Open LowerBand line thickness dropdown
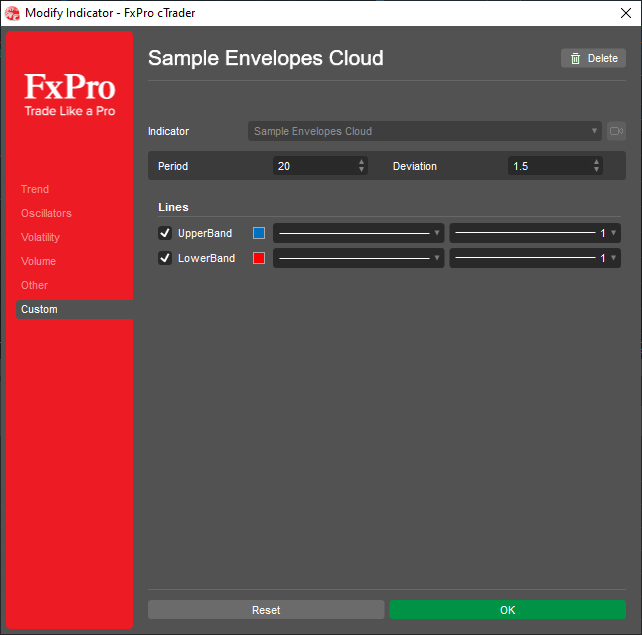 [x=535, y=258]
